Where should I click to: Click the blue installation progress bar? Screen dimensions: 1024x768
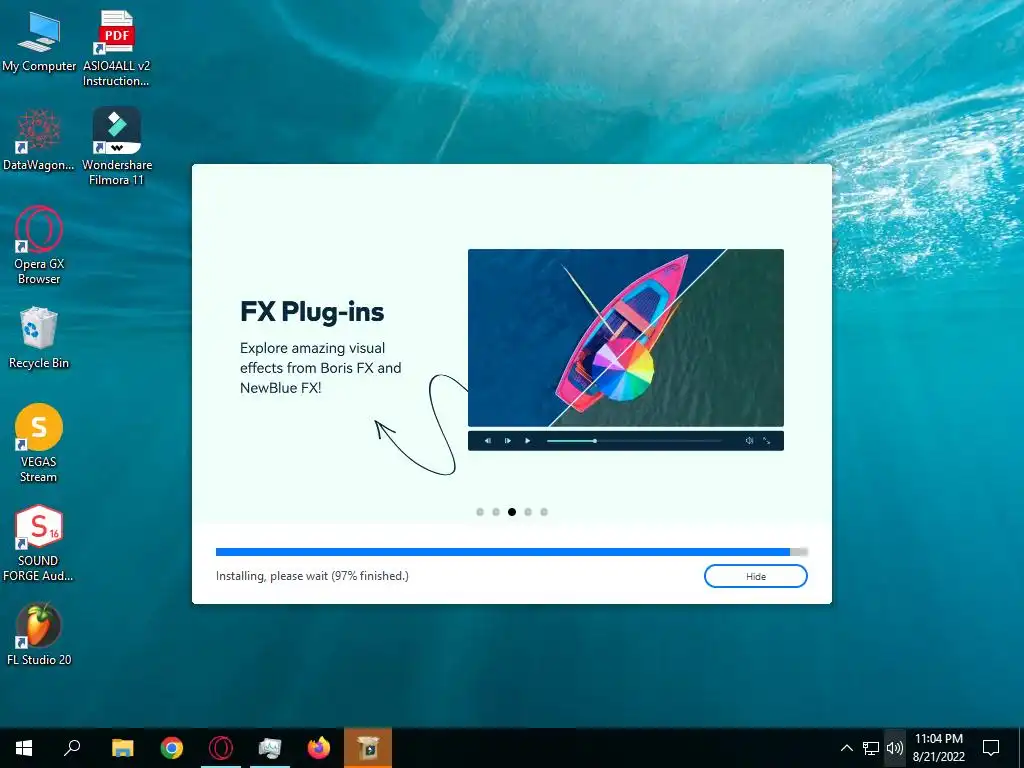(x=512, y=552)
